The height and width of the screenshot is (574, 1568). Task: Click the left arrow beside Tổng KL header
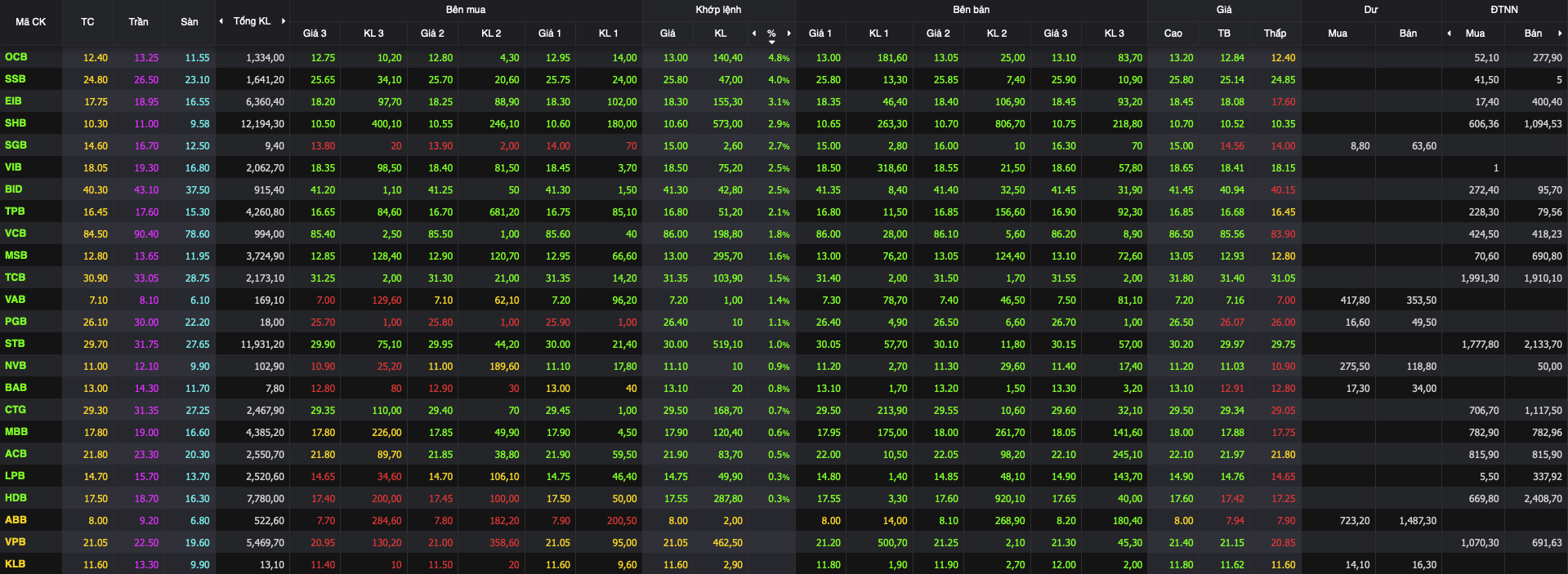(221, 21)
